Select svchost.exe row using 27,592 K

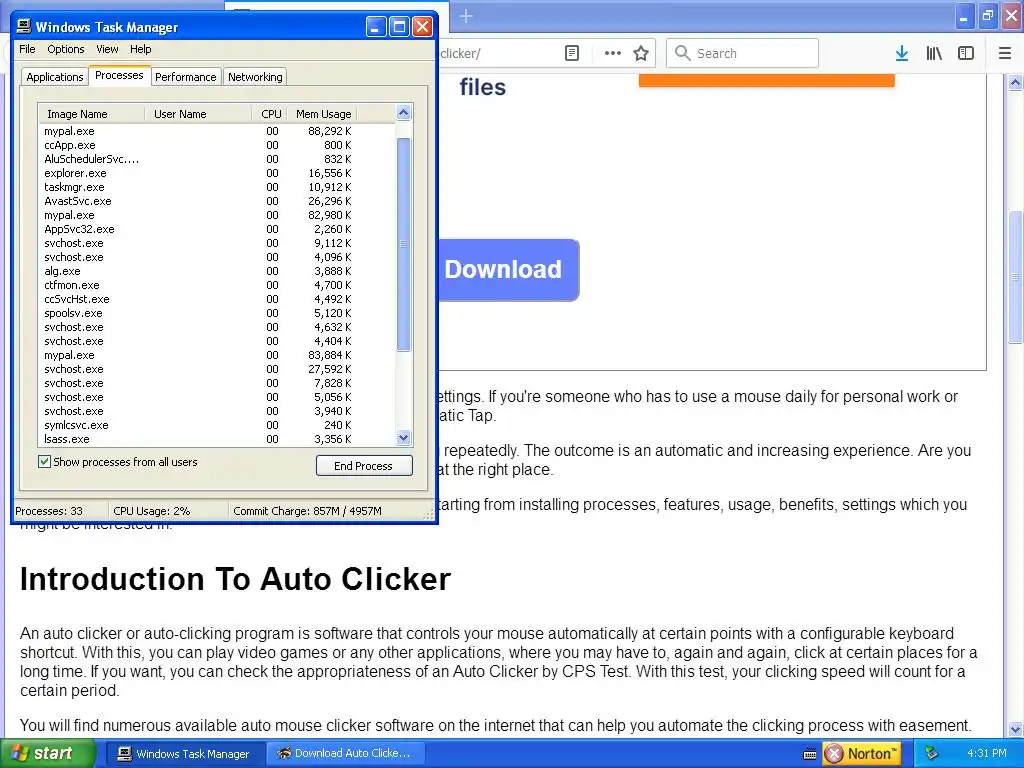(x=217, y=369)
